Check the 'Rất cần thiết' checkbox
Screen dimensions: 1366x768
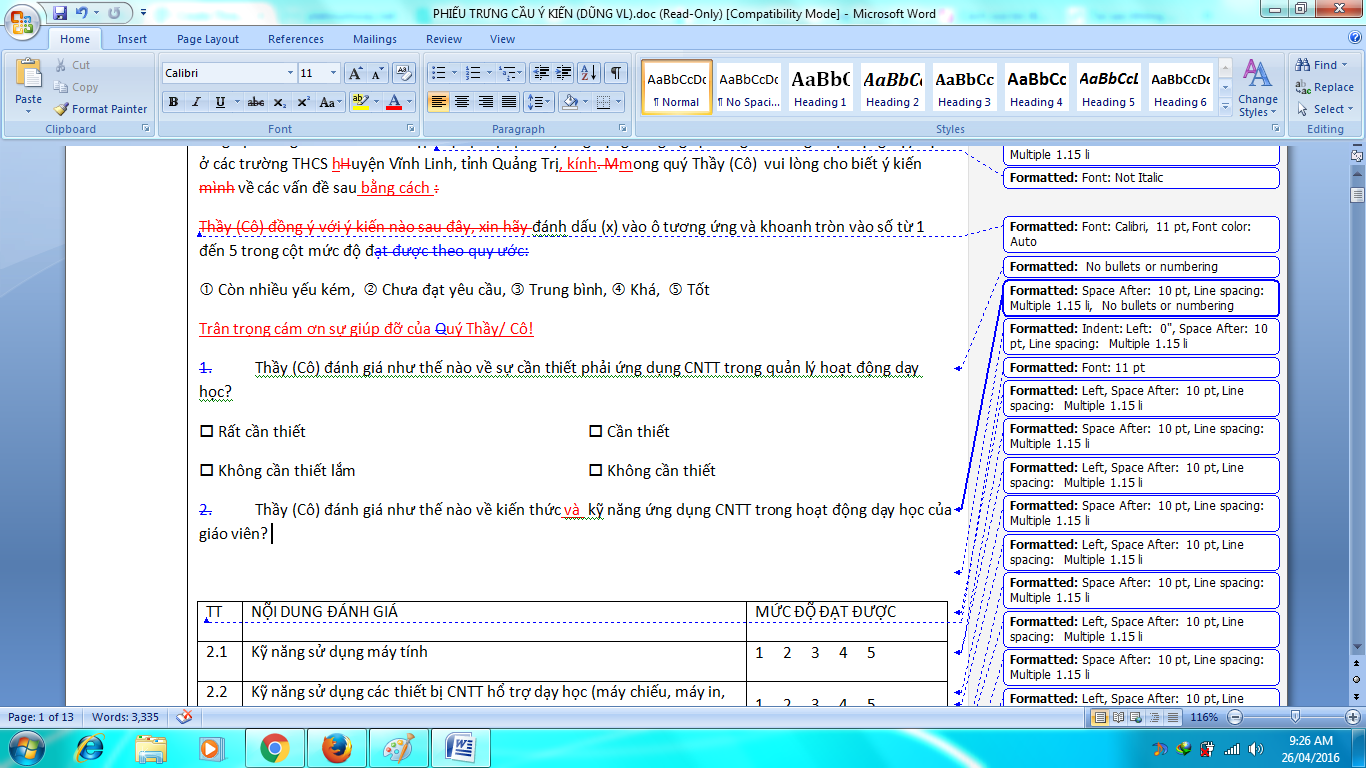[x=207, y=432]
